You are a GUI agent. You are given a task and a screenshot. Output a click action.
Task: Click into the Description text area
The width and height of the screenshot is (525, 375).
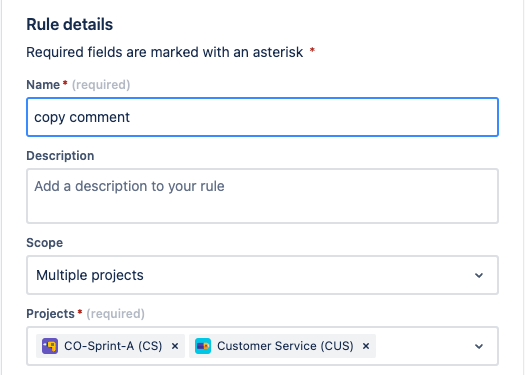[x=262, y=196]
